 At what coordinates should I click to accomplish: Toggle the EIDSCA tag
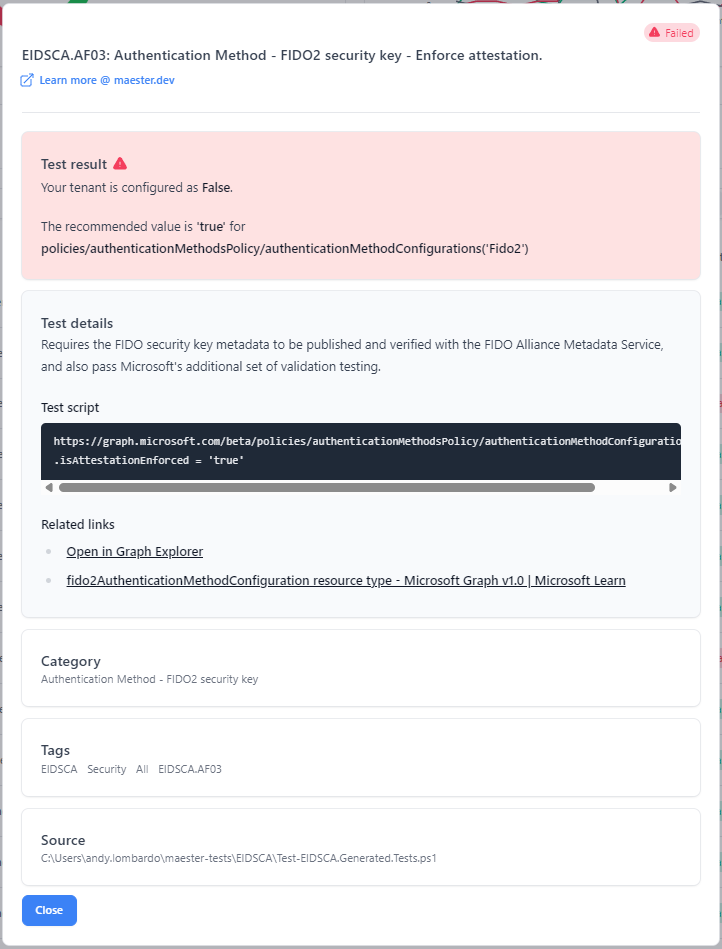tap(59, 769)
